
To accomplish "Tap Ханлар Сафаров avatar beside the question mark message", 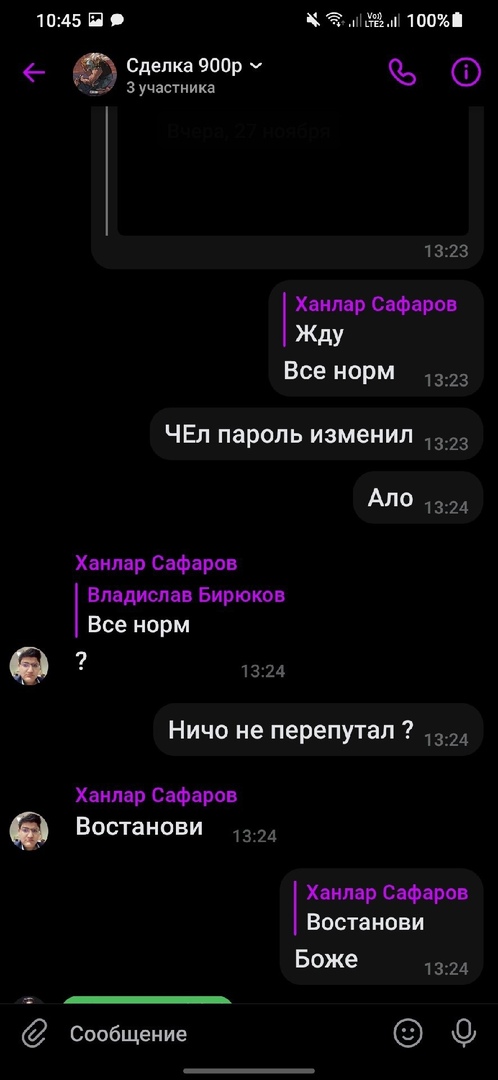I will coord(29,666).
